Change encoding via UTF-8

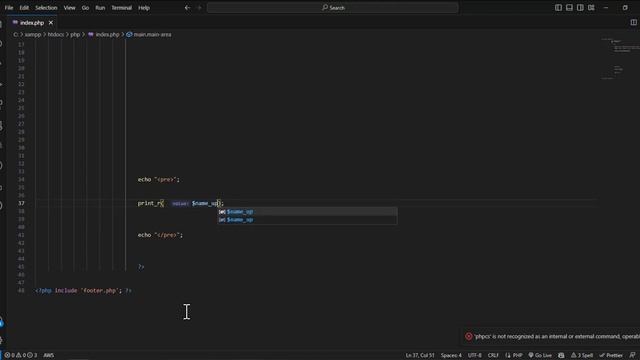475,355
